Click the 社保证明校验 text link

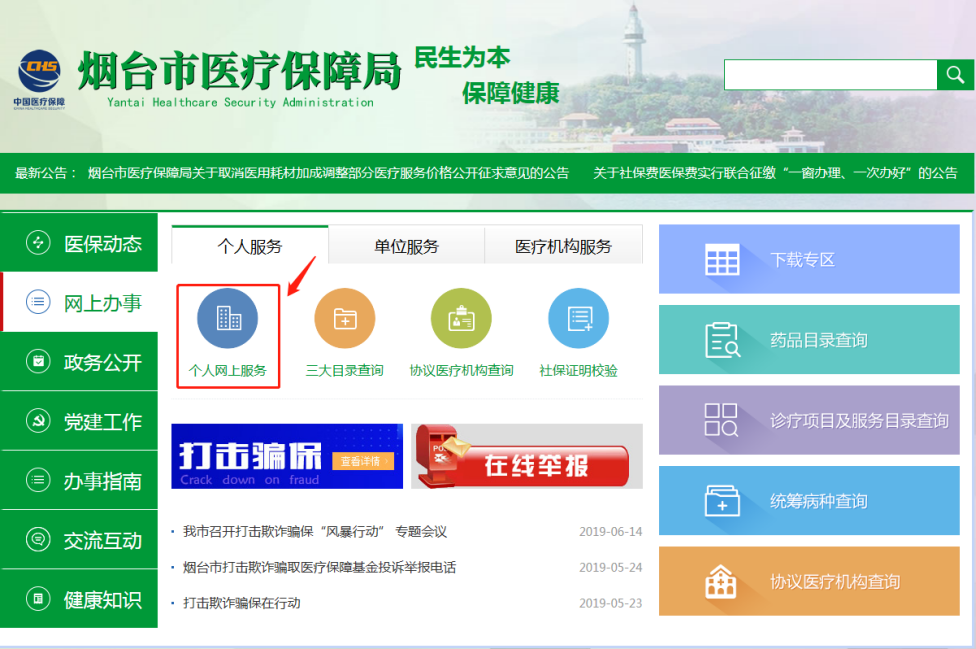[x=578, y=371]
